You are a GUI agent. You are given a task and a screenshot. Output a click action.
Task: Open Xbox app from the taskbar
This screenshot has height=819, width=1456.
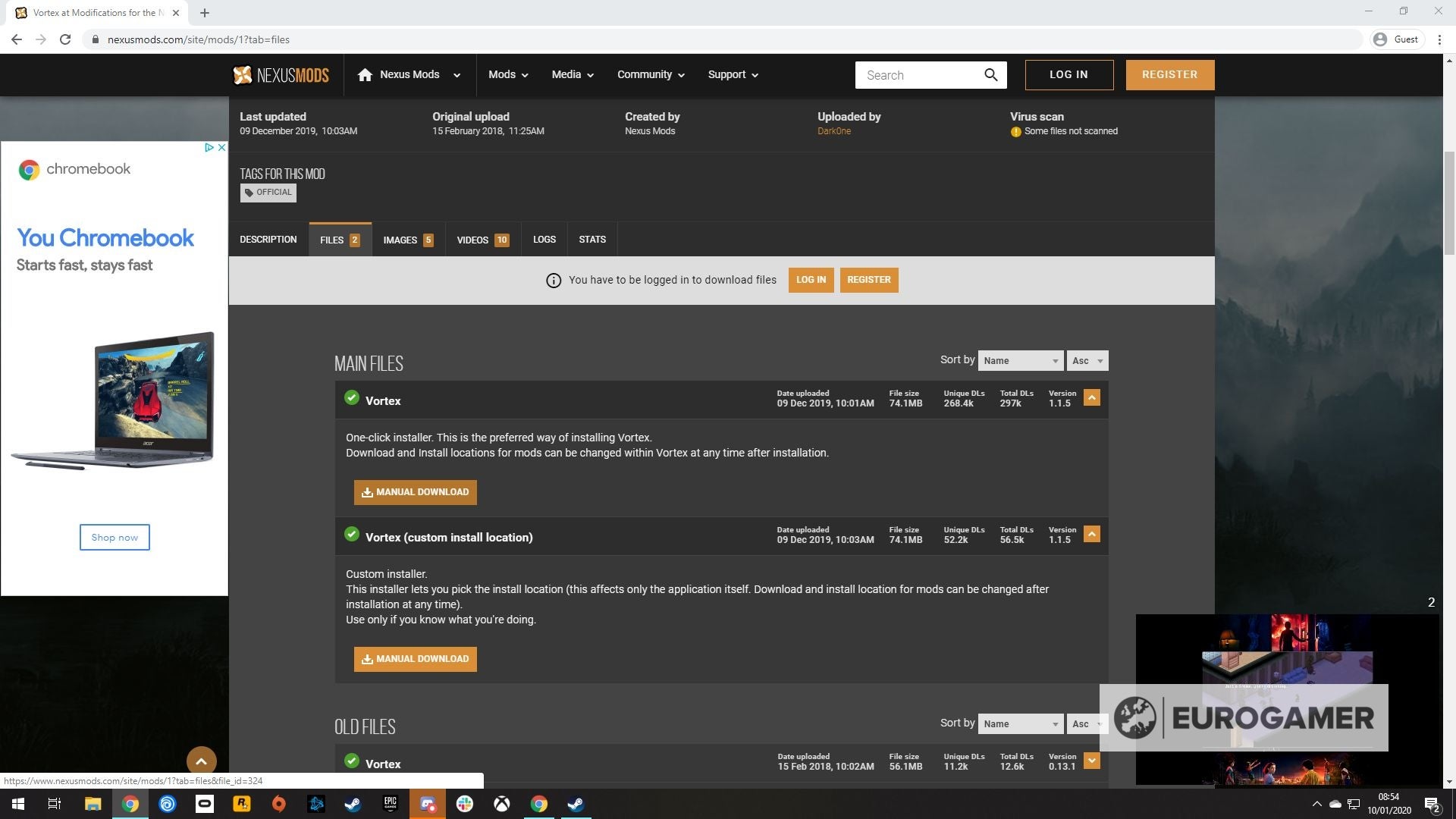(502, 804)
